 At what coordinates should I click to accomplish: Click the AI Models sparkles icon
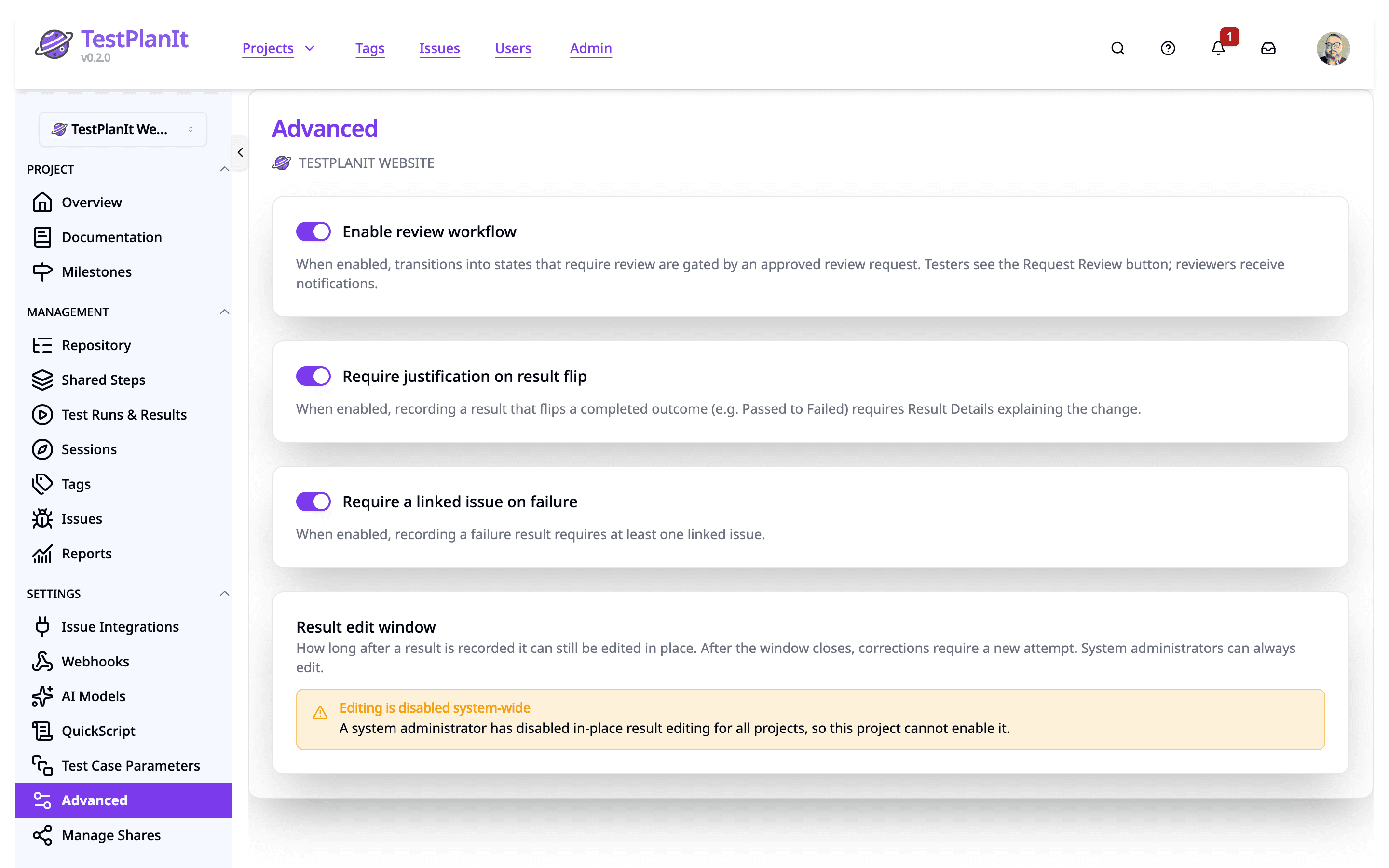pyautogui.click(x=42, y=696)
